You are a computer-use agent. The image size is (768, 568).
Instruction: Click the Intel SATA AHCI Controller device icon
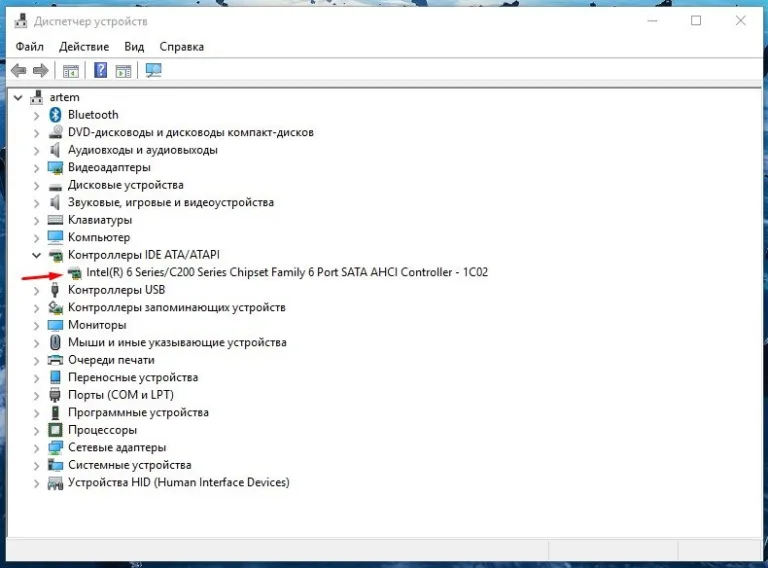point(74,273)
